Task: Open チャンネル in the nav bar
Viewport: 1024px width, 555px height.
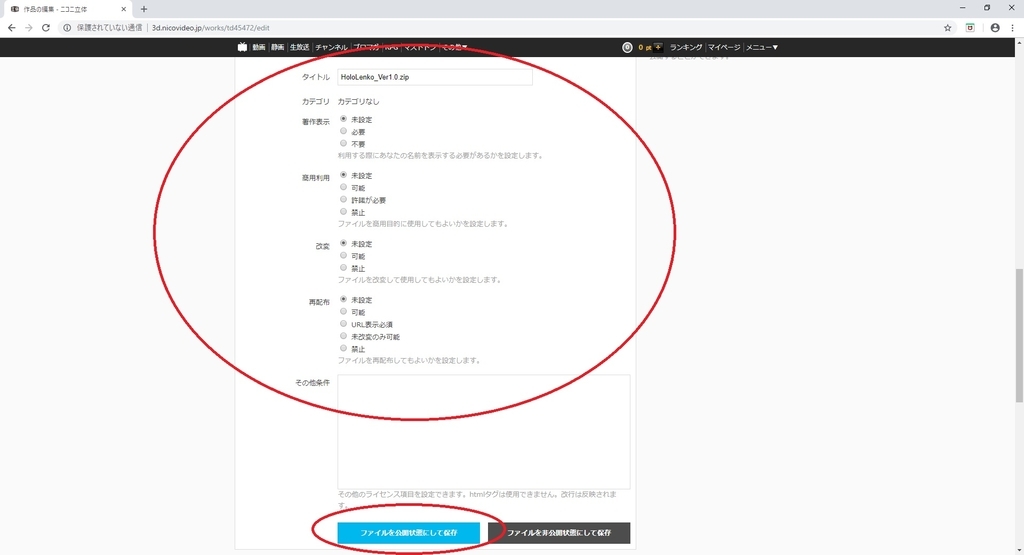Action: 331,47
